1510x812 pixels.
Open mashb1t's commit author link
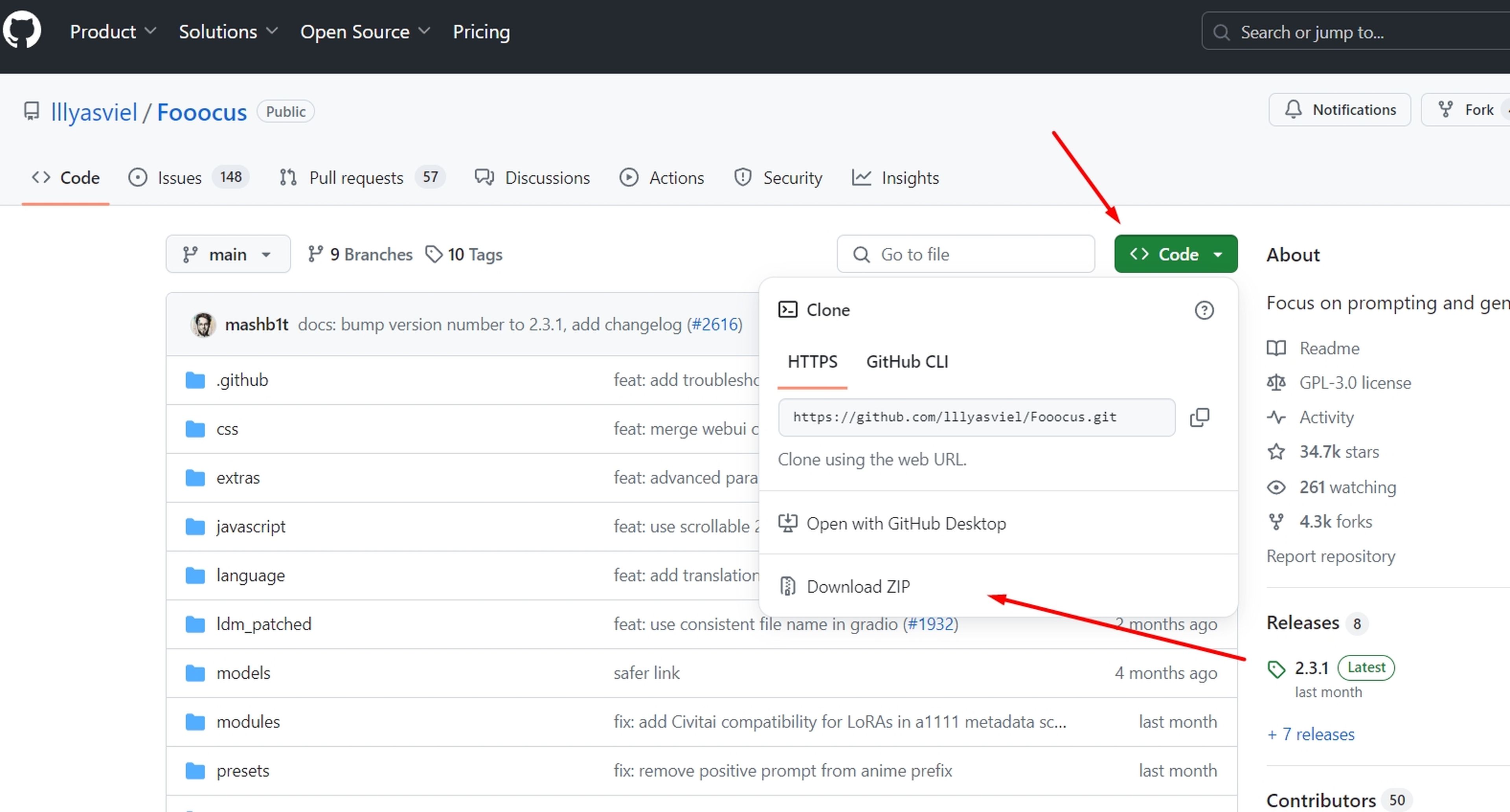tap(257, 324)
